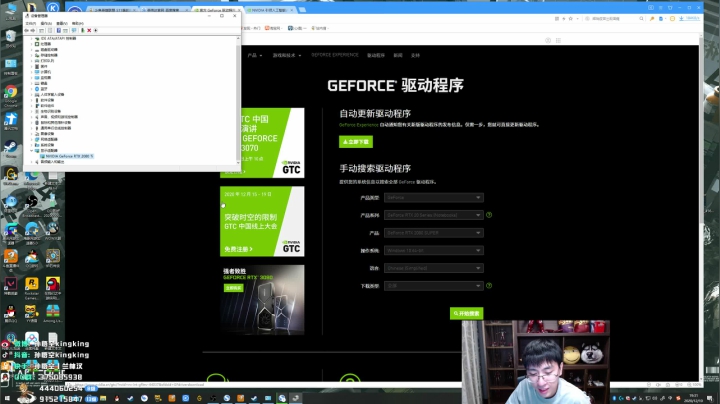Click the question mark beside the 下载类型 dropdown
Image resolution: width=720 pixels, height=404 pixels.
tap(489, 286)
